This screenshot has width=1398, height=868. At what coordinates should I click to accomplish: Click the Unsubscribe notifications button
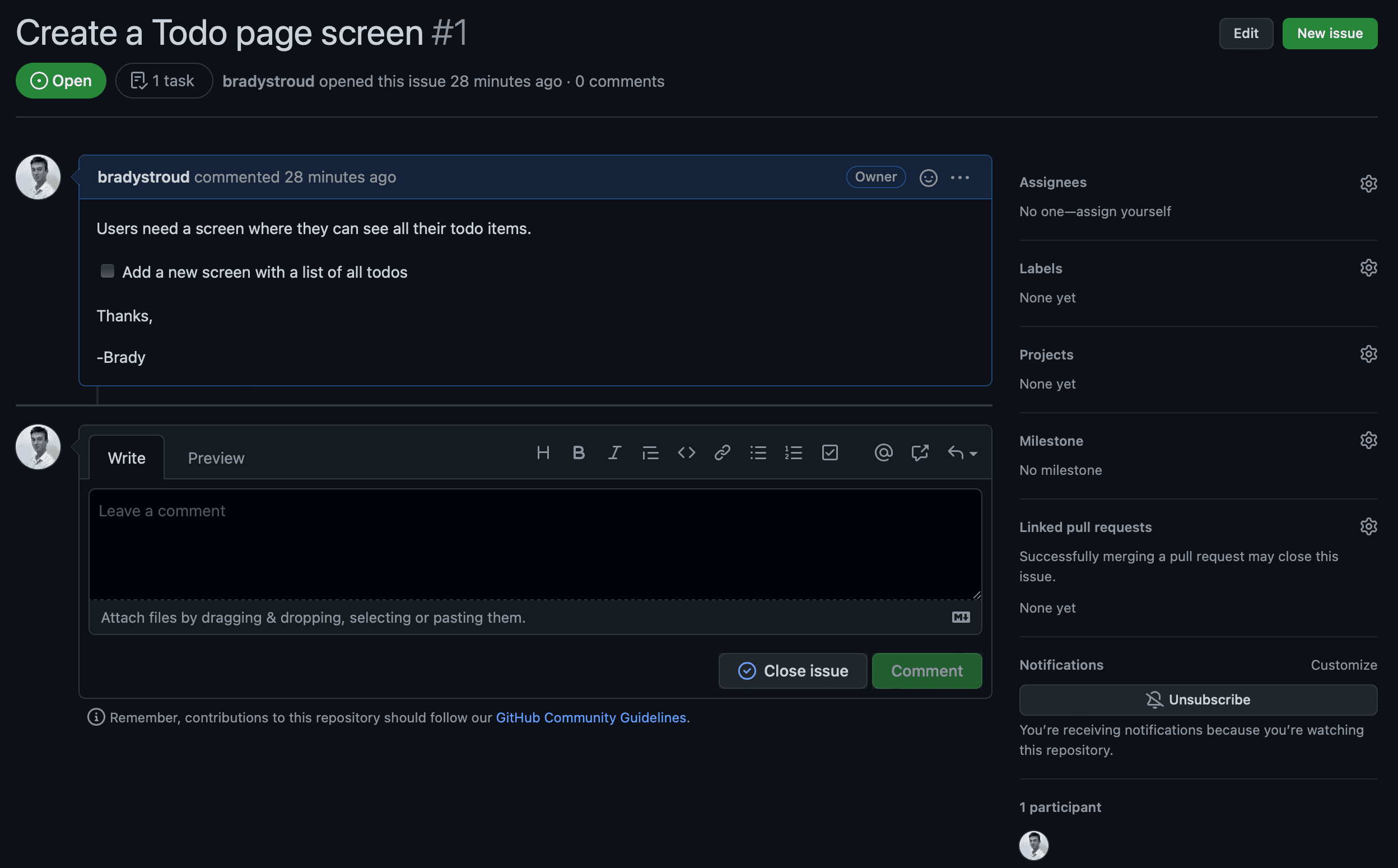tap(1197, 700)
